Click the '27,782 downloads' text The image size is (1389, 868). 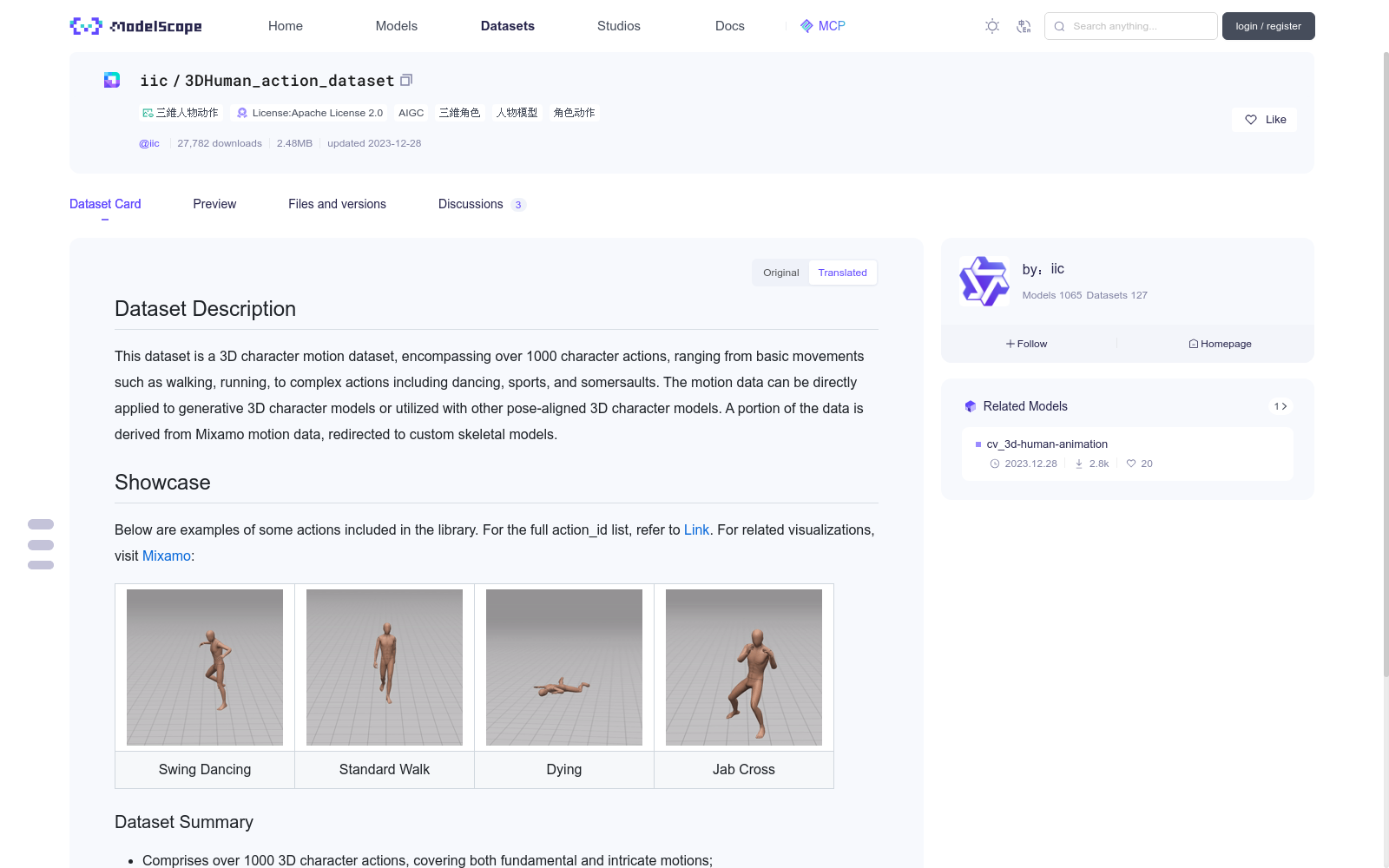220,143
